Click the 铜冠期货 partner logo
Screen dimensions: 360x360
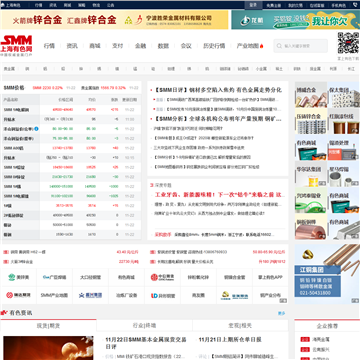pos(19,295)
